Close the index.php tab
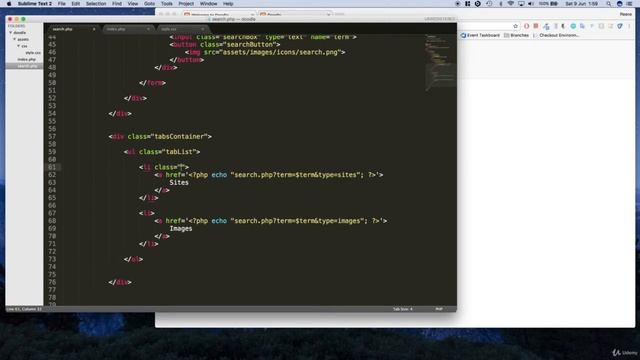 click(x=148, y=29)
